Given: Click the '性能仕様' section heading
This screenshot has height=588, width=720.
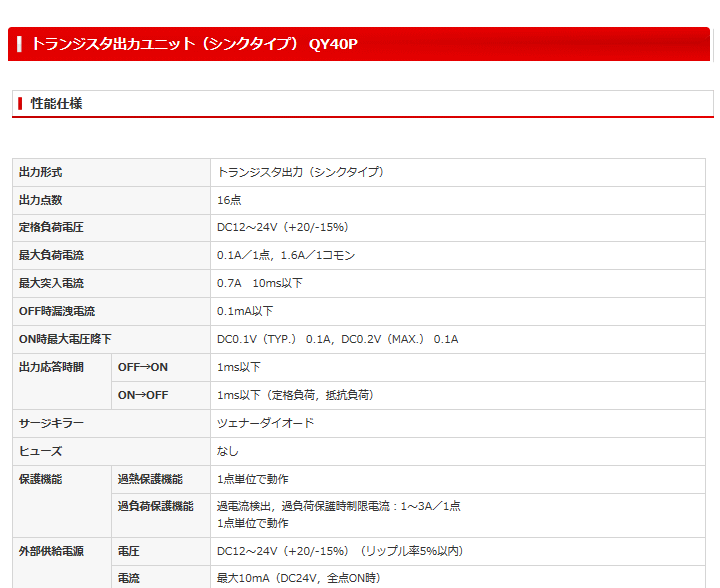Looking at the screenshot, I should coord(56,104).
